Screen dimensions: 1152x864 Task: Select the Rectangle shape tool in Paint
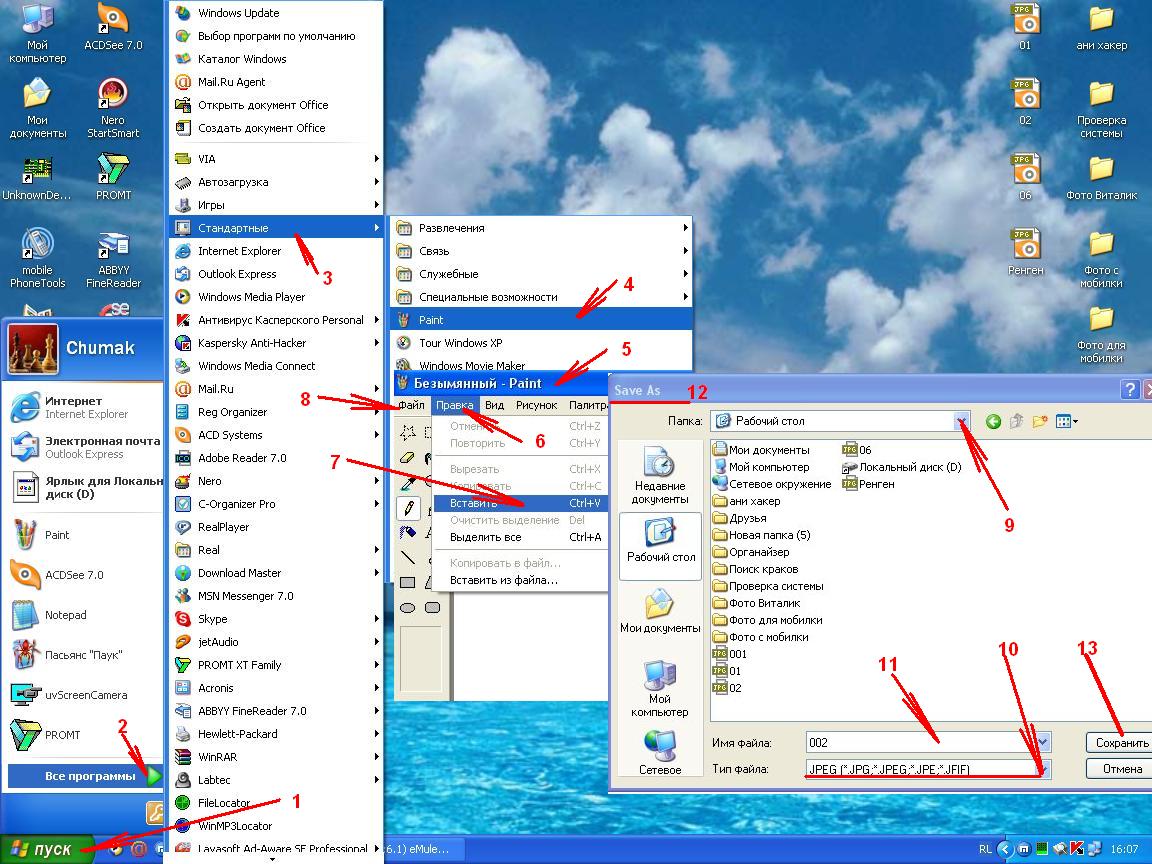pyautogui.click(x=408, y=583)
